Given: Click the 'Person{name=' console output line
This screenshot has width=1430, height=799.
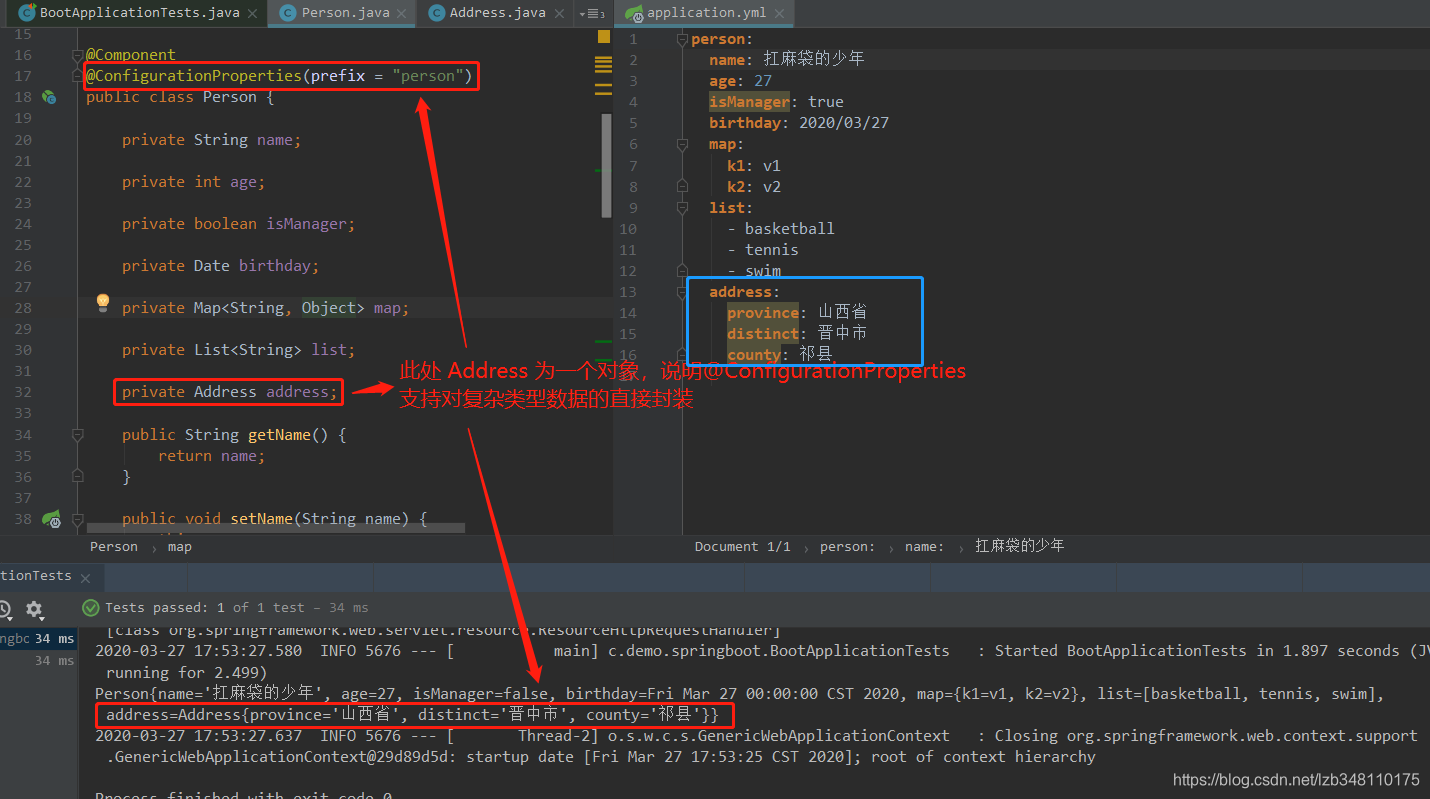Looking at the screenshot, I should tap(739, 694).
